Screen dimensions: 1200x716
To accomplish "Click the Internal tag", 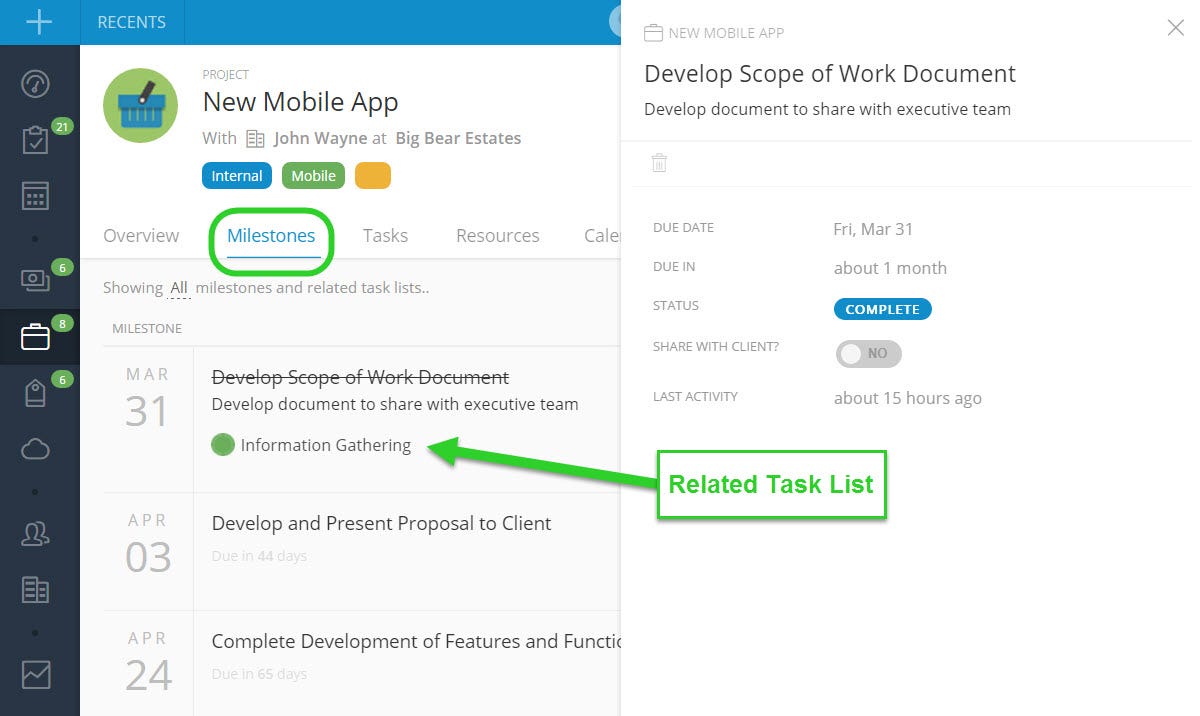I will pos(237,176).
